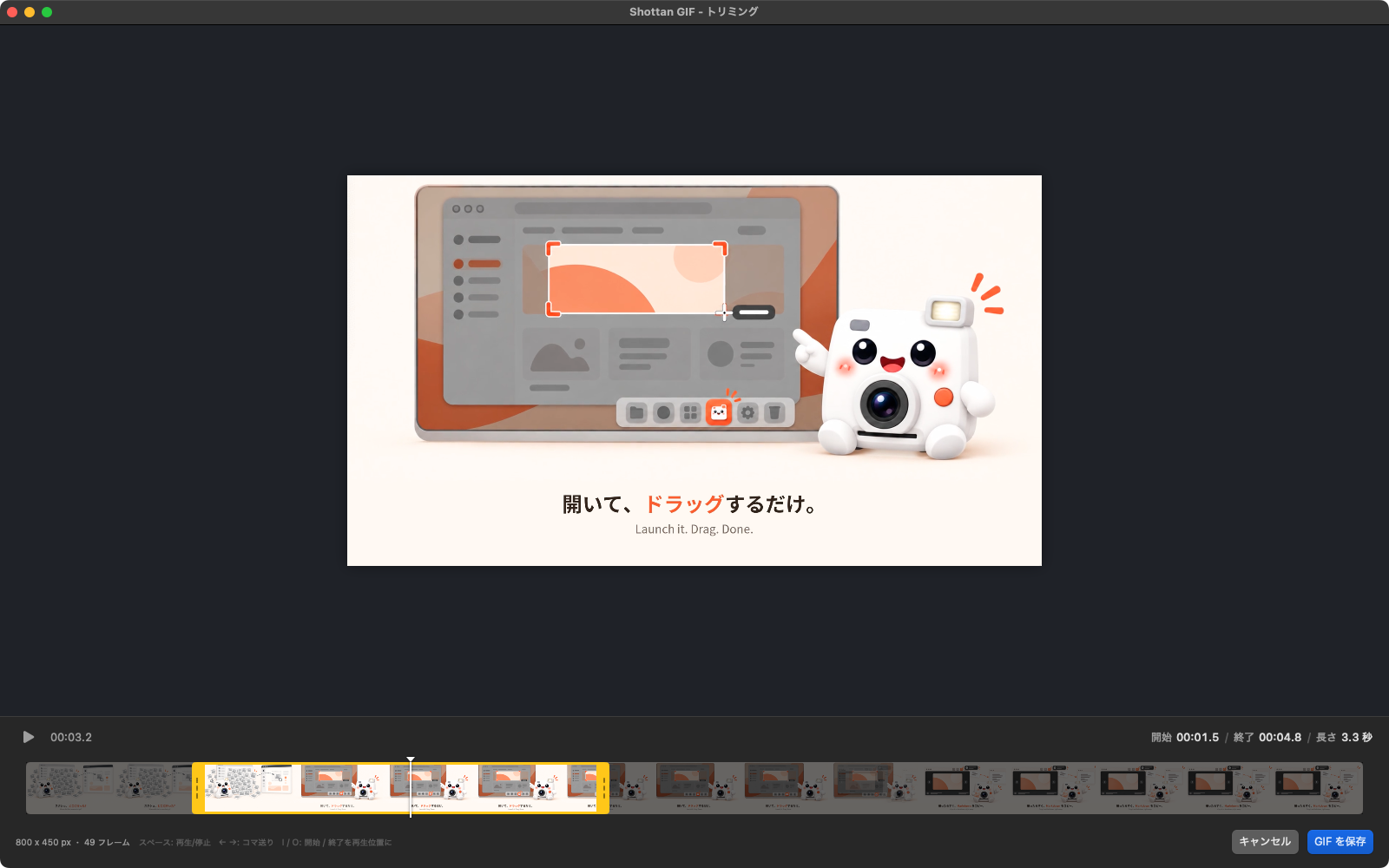Viewport: 1389px width, 868px height.
Task: Click the 49 フレーム frame count
Action: click(107, 842)
